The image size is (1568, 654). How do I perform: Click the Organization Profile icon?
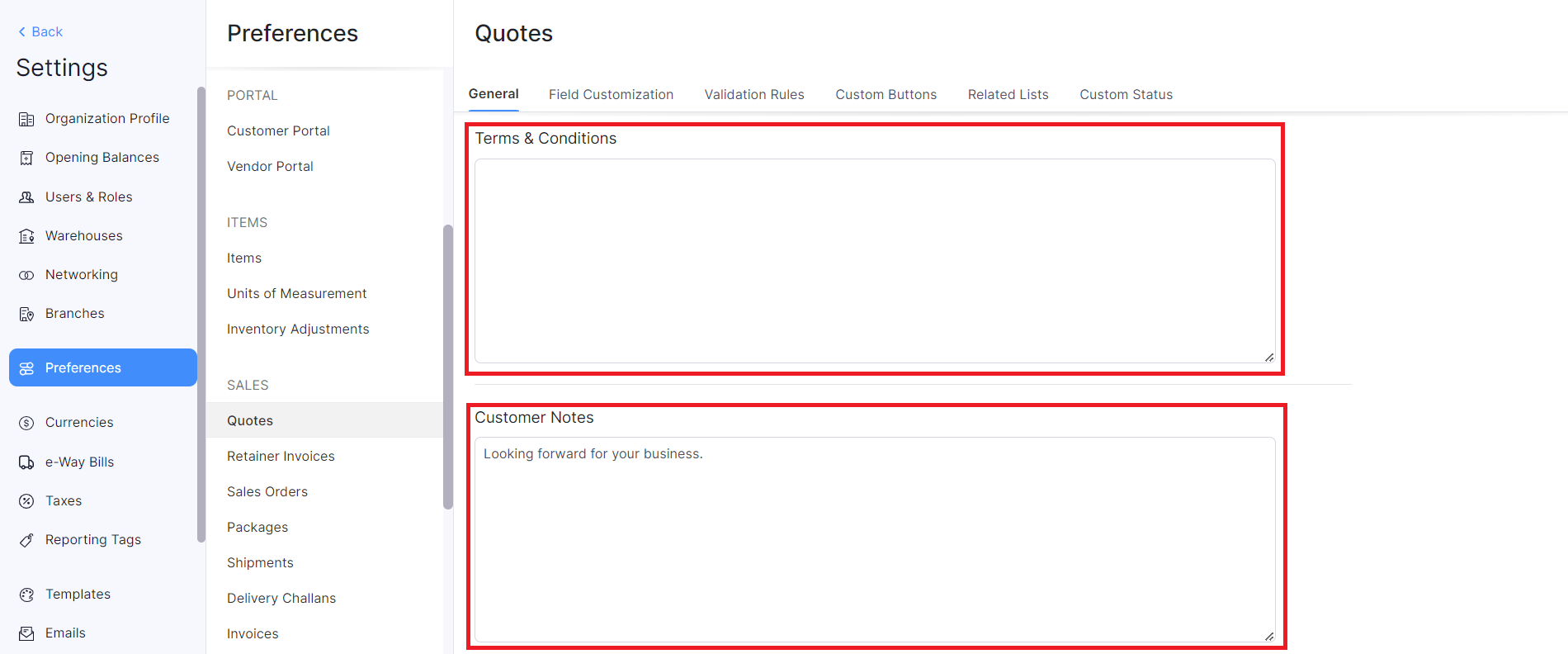(26, 119)
